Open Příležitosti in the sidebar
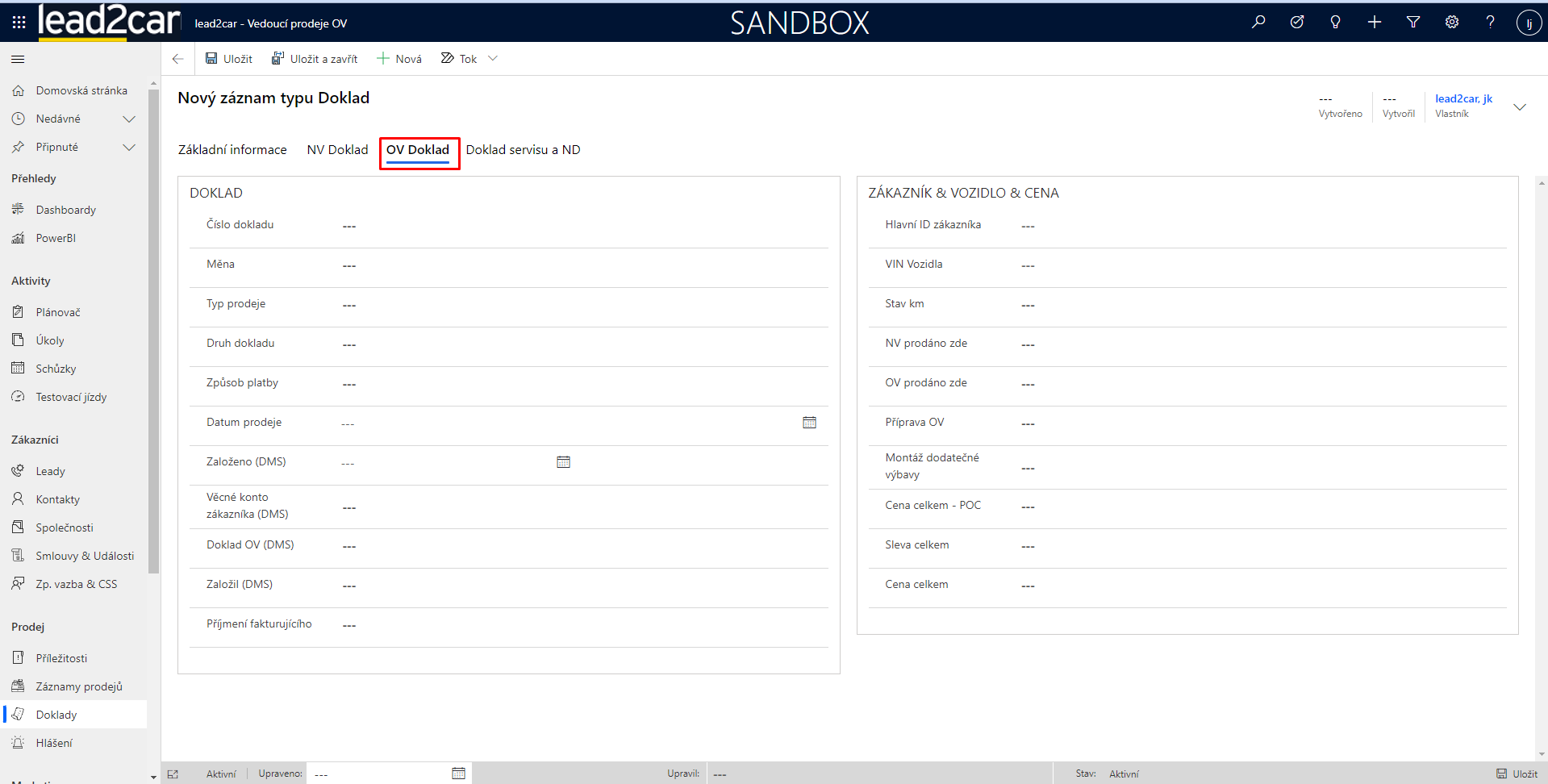The image size is (1548, 784). point(61,658)
